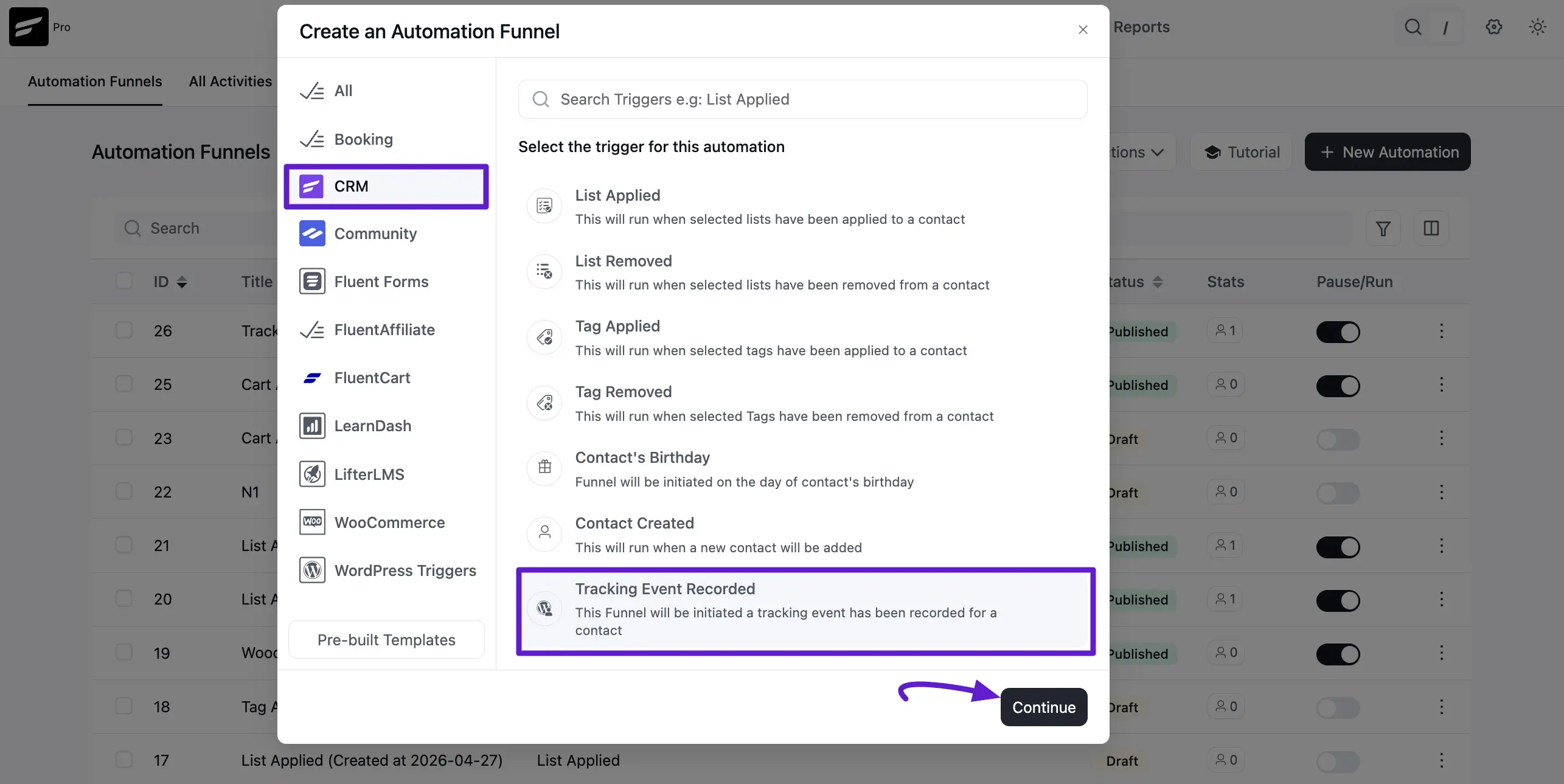The width and height of the screenshot is (1564, 784).
Task: Toggle the light/dark mode sun icon
Action: coord(1537,27)
